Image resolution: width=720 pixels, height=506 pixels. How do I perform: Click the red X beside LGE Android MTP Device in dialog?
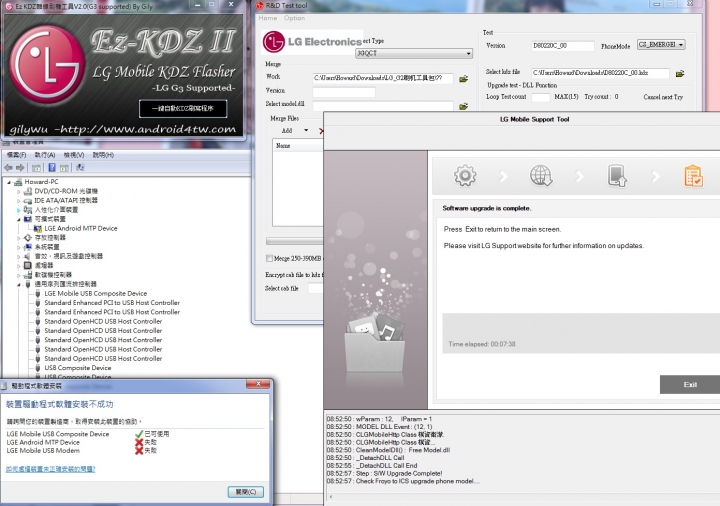tap(139, 442)
